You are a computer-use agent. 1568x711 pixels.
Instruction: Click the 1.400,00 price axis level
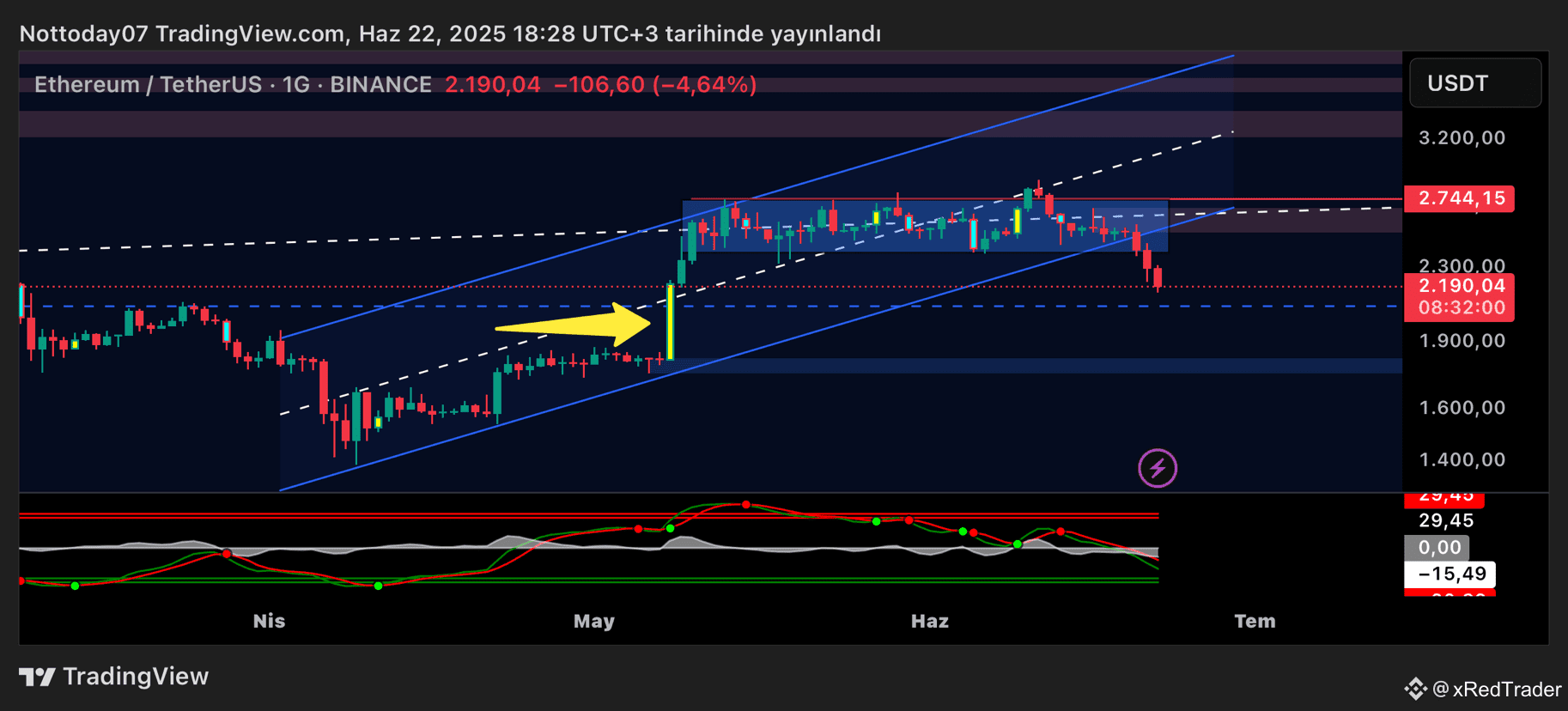click(1462, 459)
